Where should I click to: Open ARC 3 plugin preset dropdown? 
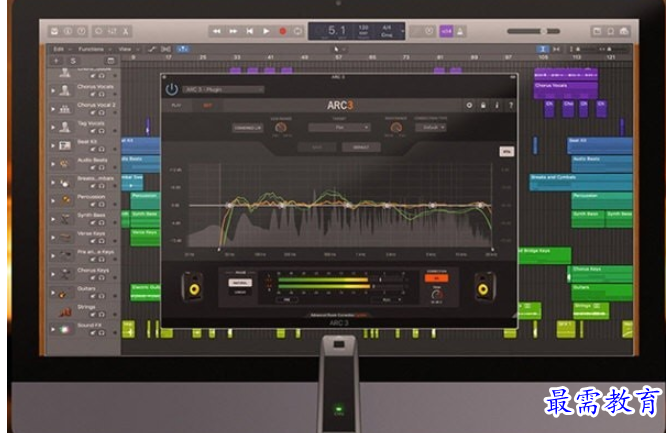pyautogui.click(x=224, y=89)
